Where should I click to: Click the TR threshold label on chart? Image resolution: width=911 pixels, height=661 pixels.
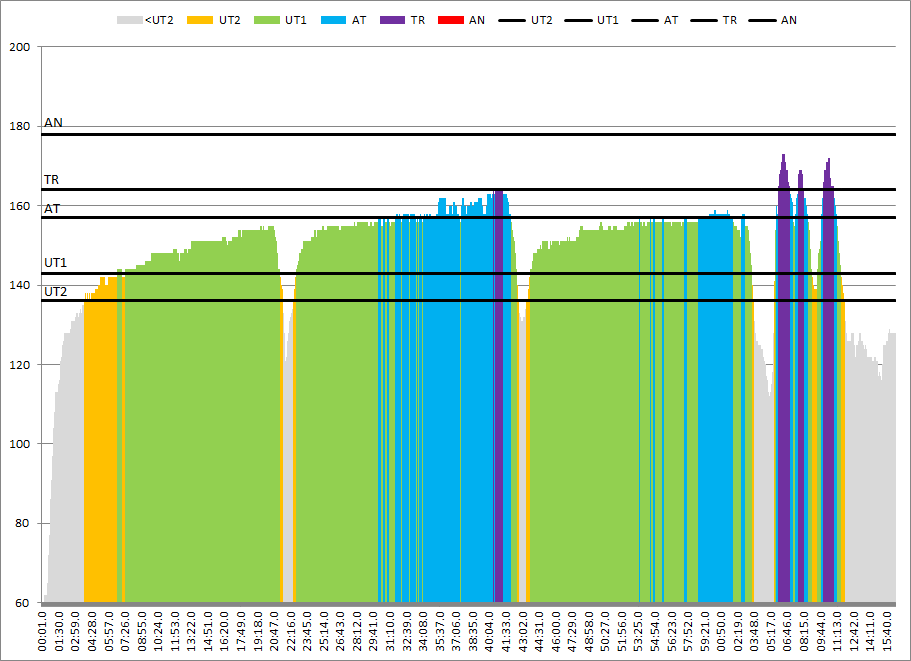tap(51, 180)
